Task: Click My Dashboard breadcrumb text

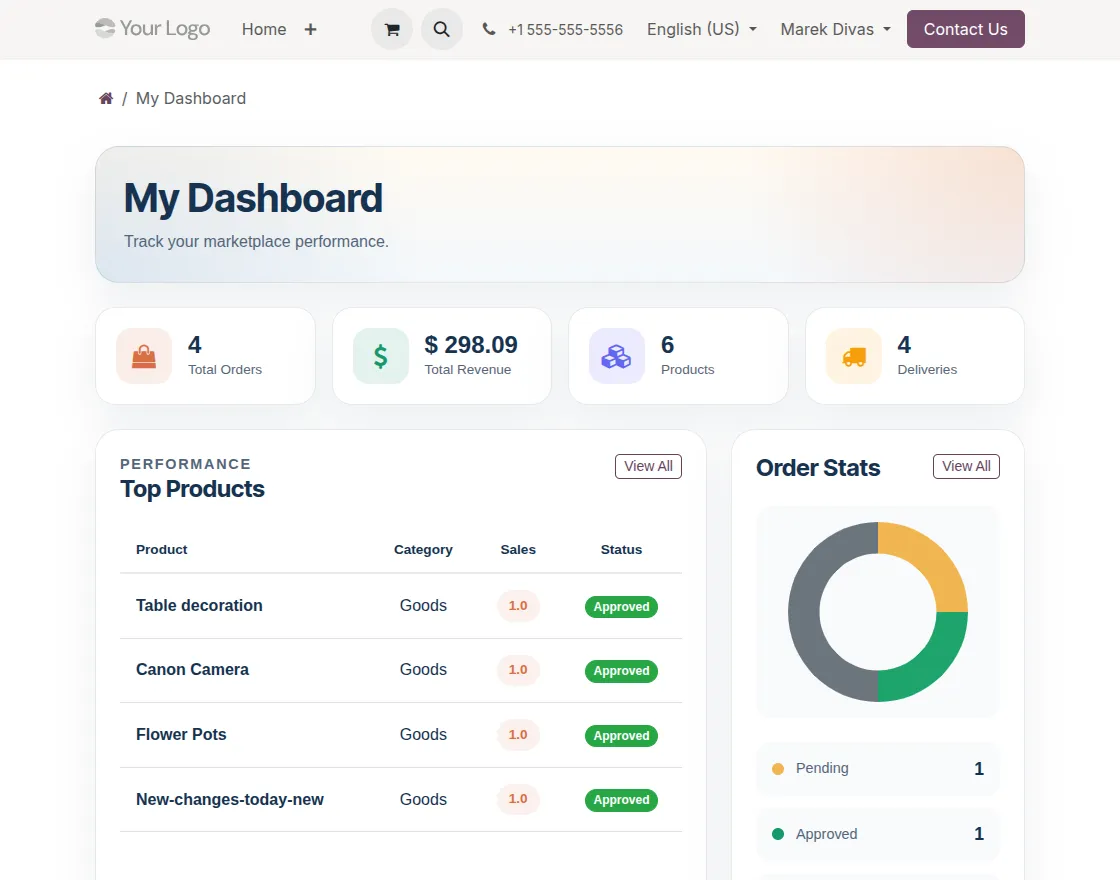Action: coord(191,99)
